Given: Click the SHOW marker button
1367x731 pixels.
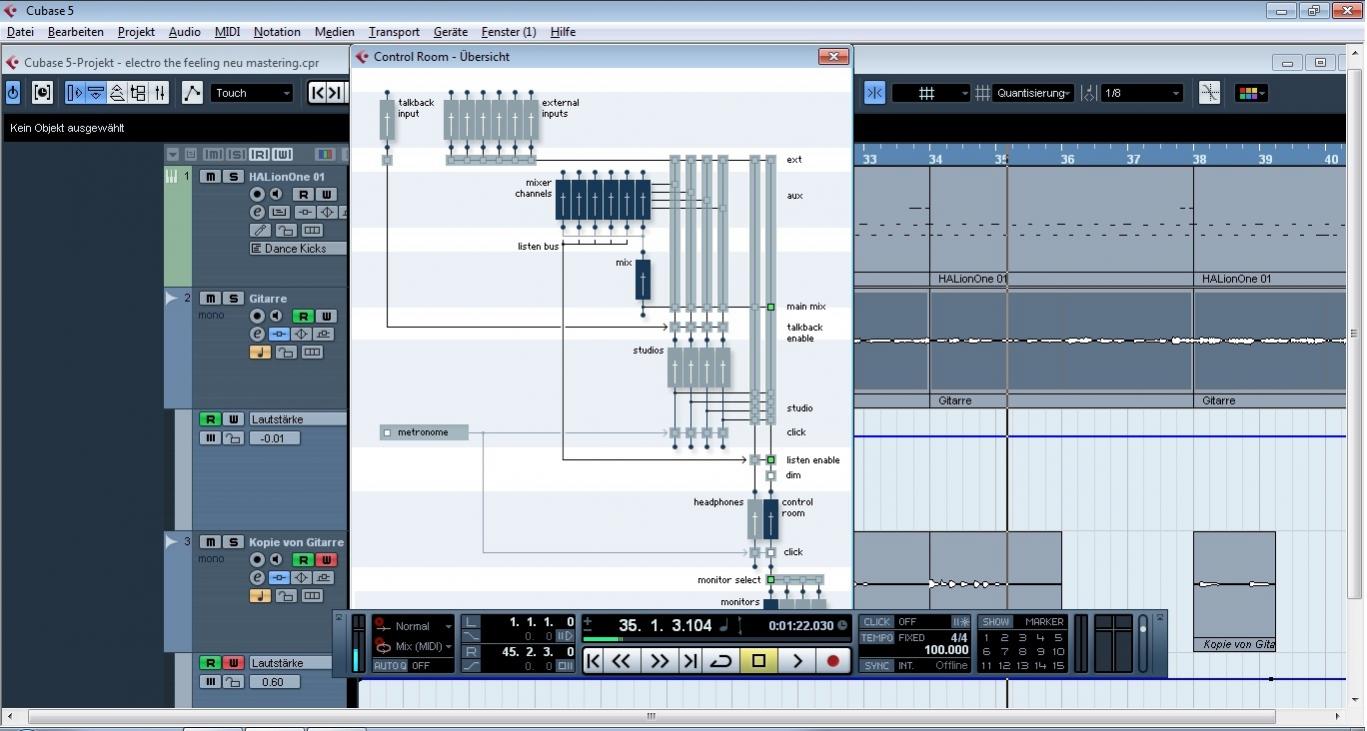Looking at the screenshot, I should (995, 622).
